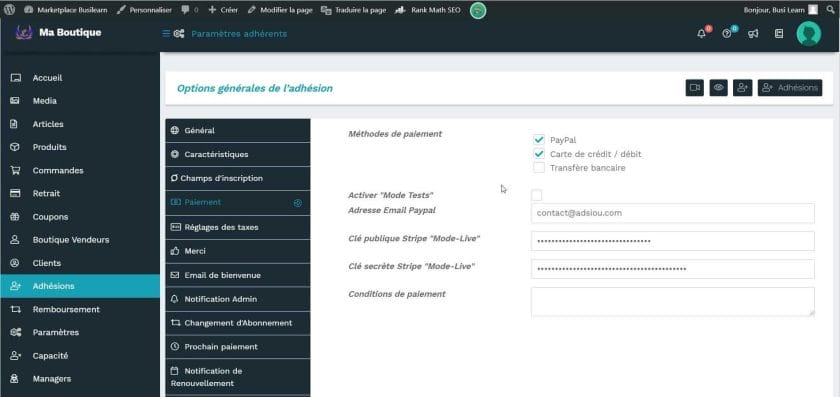Open Retrait in sidebar

click(x=80, y=193)
